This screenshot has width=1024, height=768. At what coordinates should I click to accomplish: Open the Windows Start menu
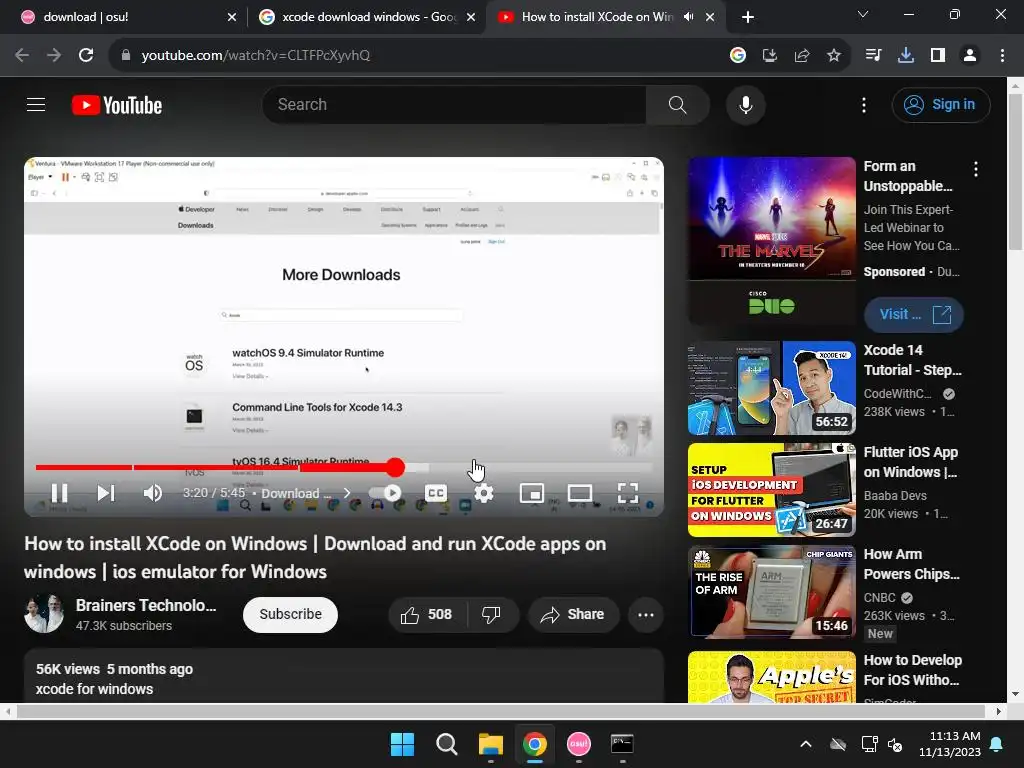(x=402, y=744)
